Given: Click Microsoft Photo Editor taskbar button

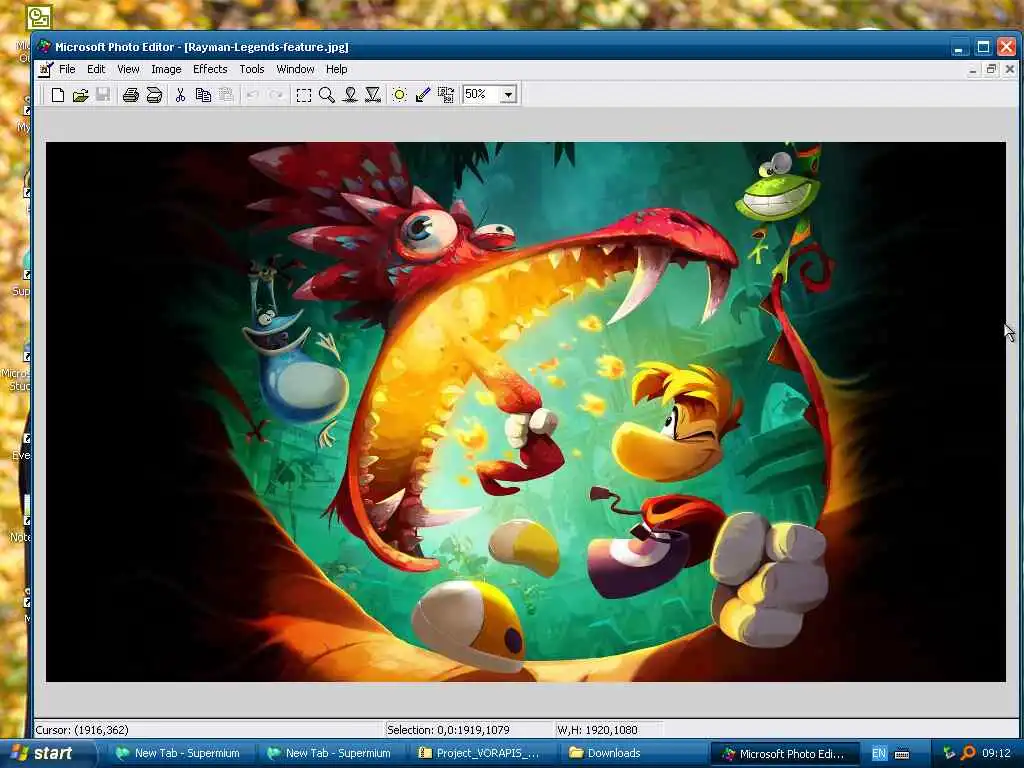Looking at the screenshot, I should (783, 754).
